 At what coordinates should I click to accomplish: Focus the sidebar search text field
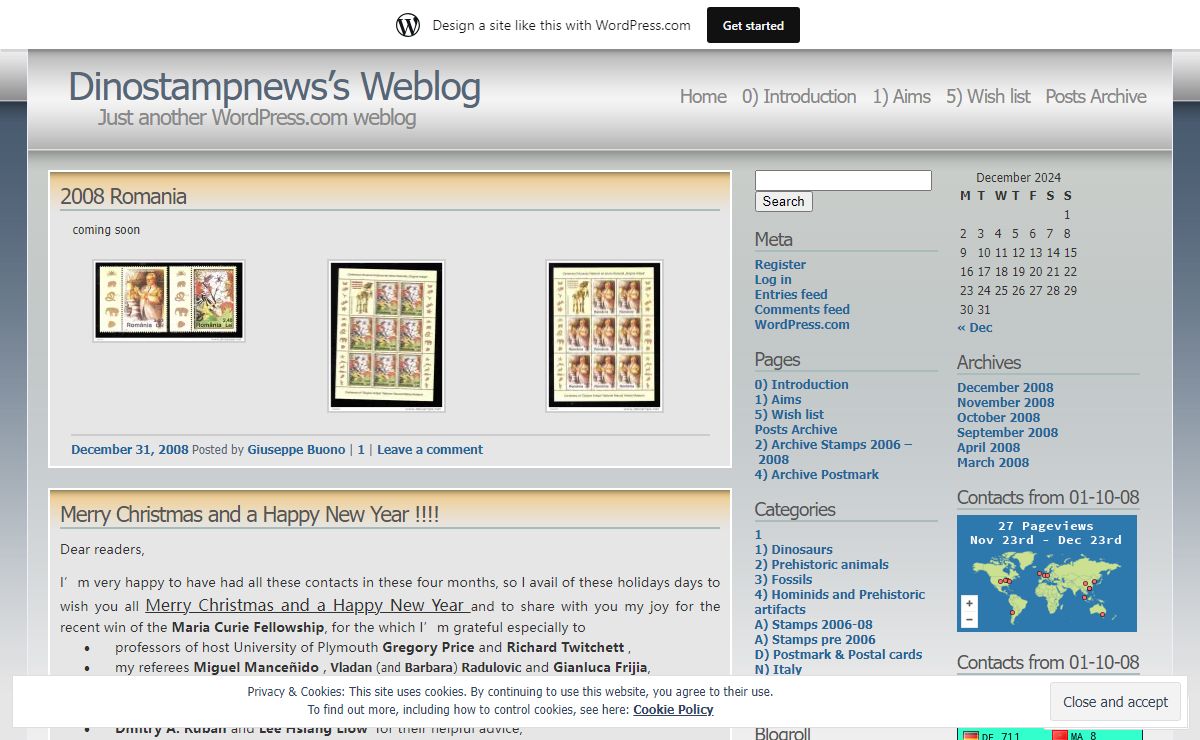[x=843, y=180]
